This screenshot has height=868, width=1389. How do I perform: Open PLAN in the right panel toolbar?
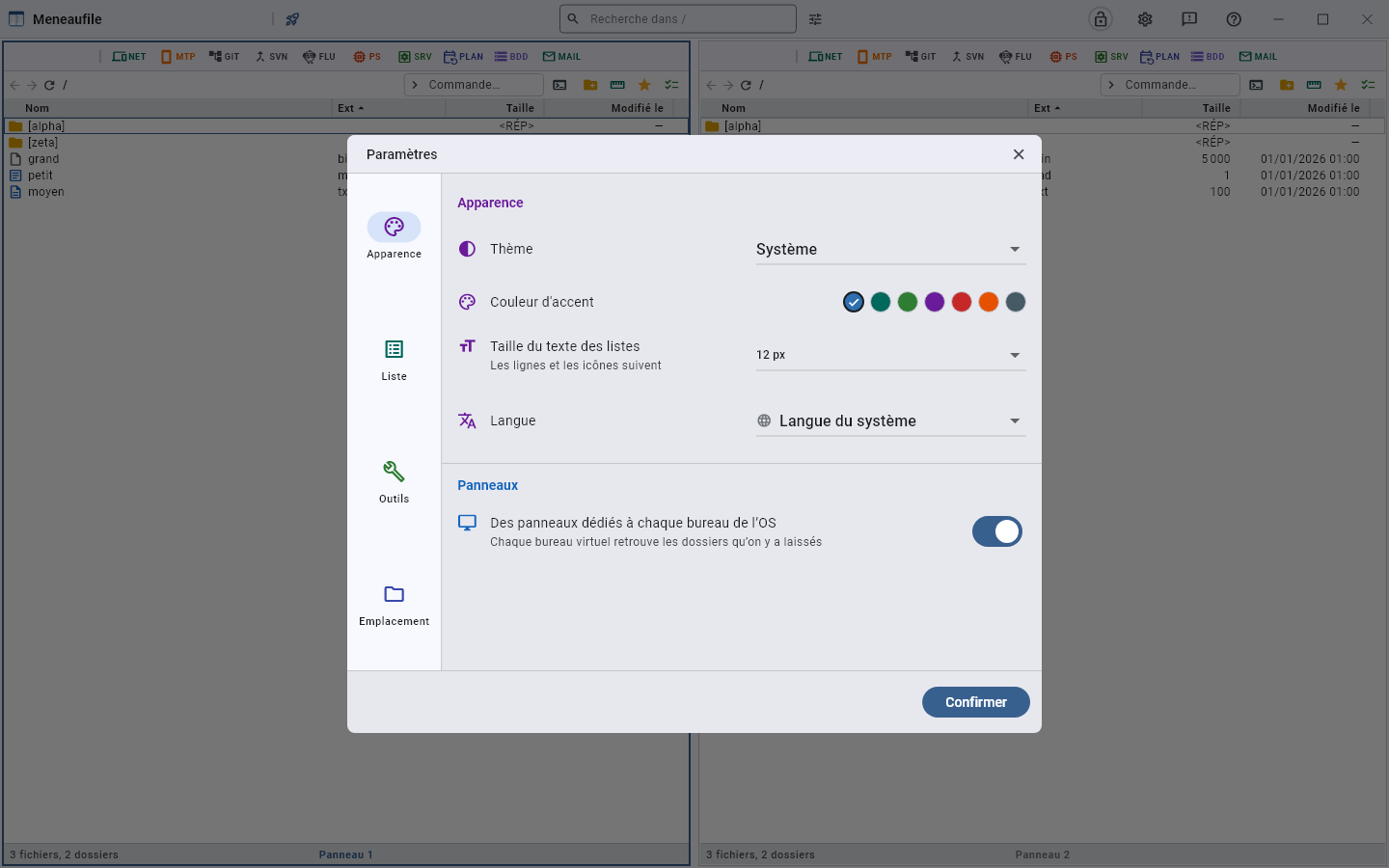(1159, 57)
